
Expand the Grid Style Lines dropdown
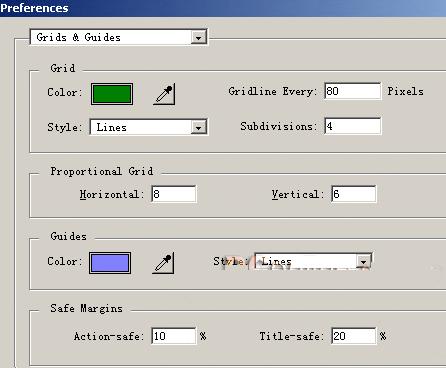click(149, 127)
